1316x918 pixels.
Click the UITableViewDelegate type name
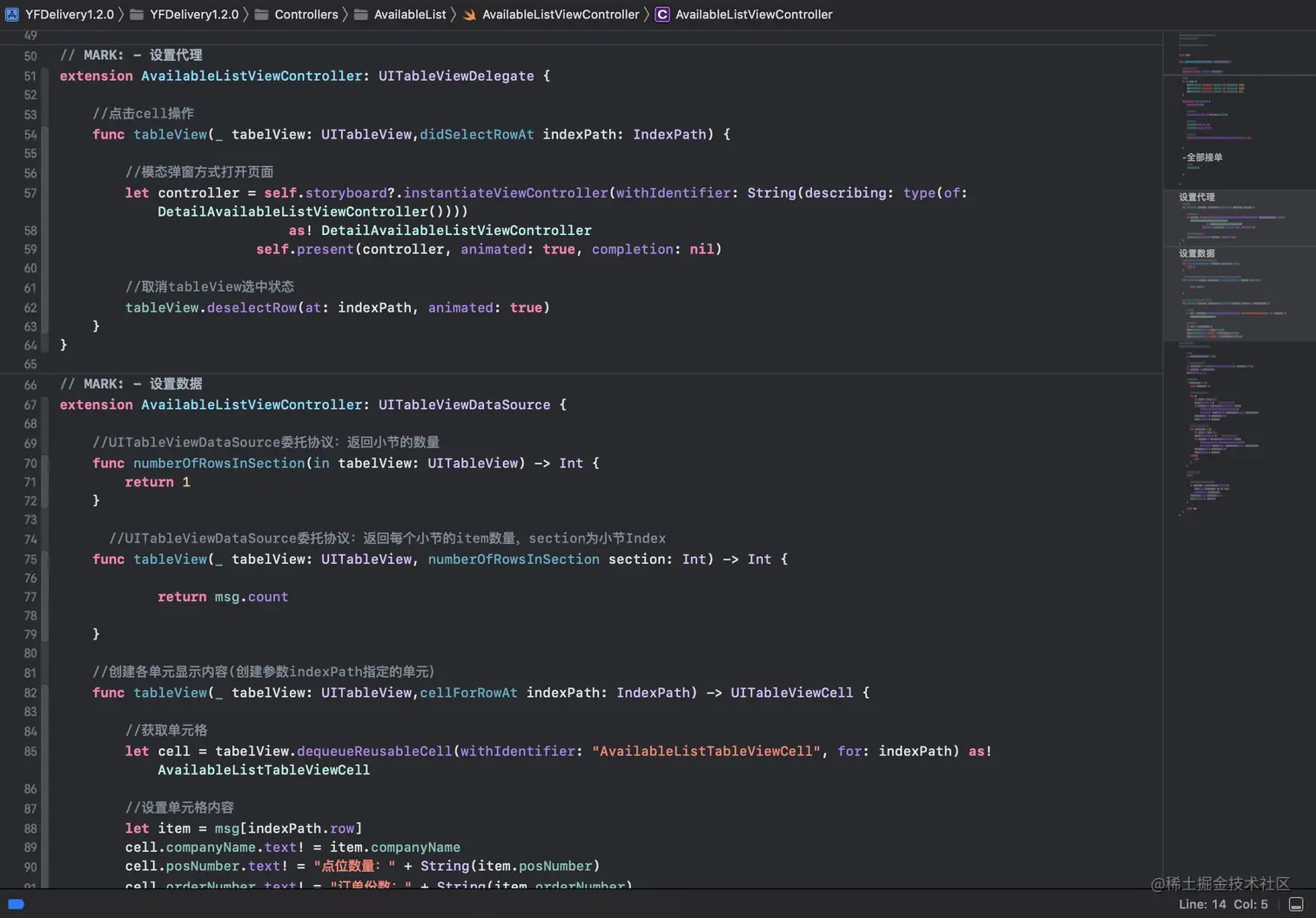click(456, 76)
